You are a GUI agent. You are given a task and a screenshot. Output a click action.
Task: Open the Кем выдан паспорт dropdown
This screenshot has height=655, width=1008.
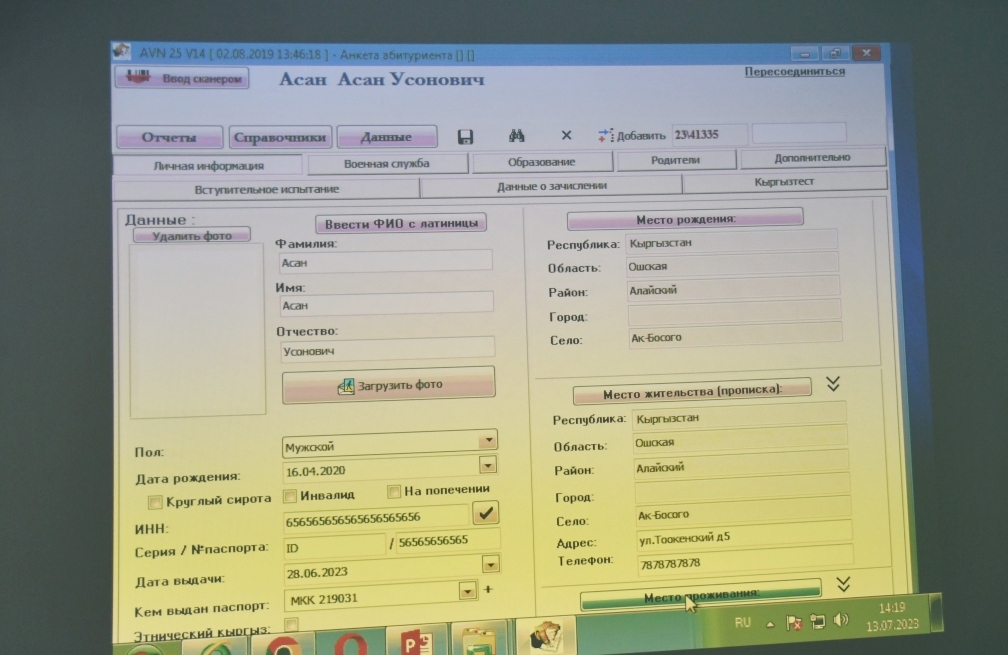click(467, 590)
